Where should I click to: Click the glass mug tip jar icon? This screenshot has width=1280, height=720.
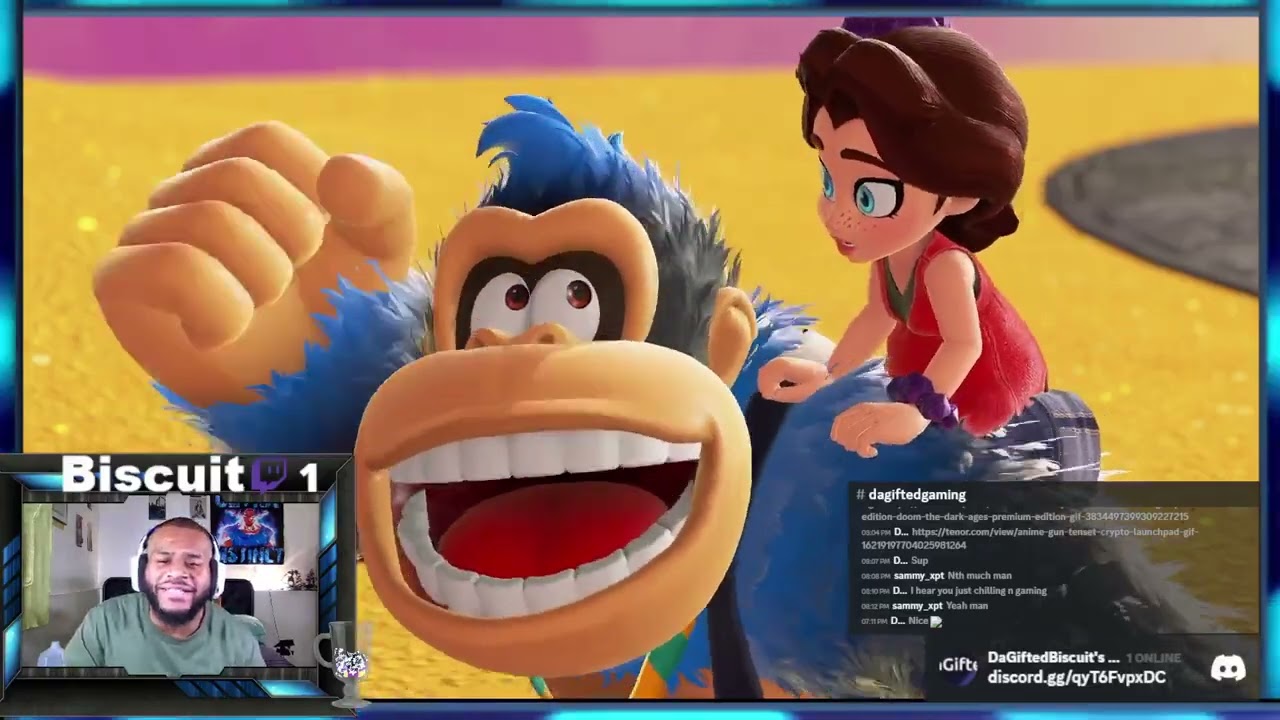click(343, 663)
